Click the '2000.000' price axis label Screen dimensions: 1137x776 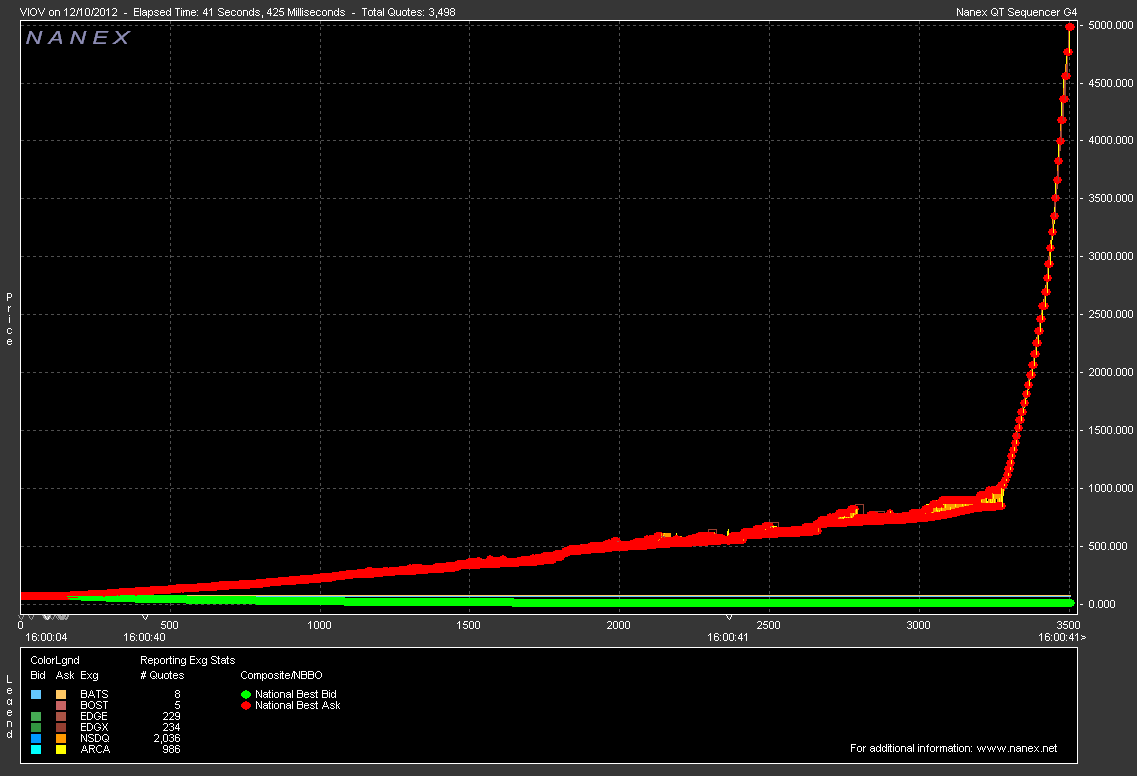1111,372
